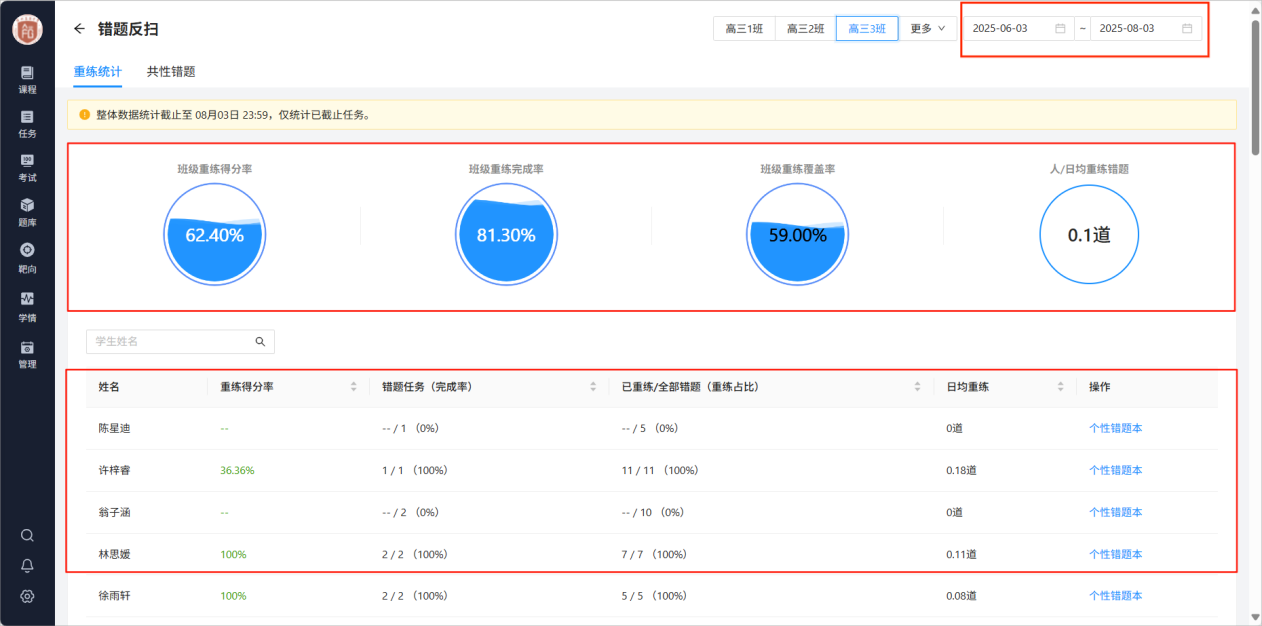Open the 考试 sidebar section
Viewport: 1262px width, 626px height.
point(27,167)
